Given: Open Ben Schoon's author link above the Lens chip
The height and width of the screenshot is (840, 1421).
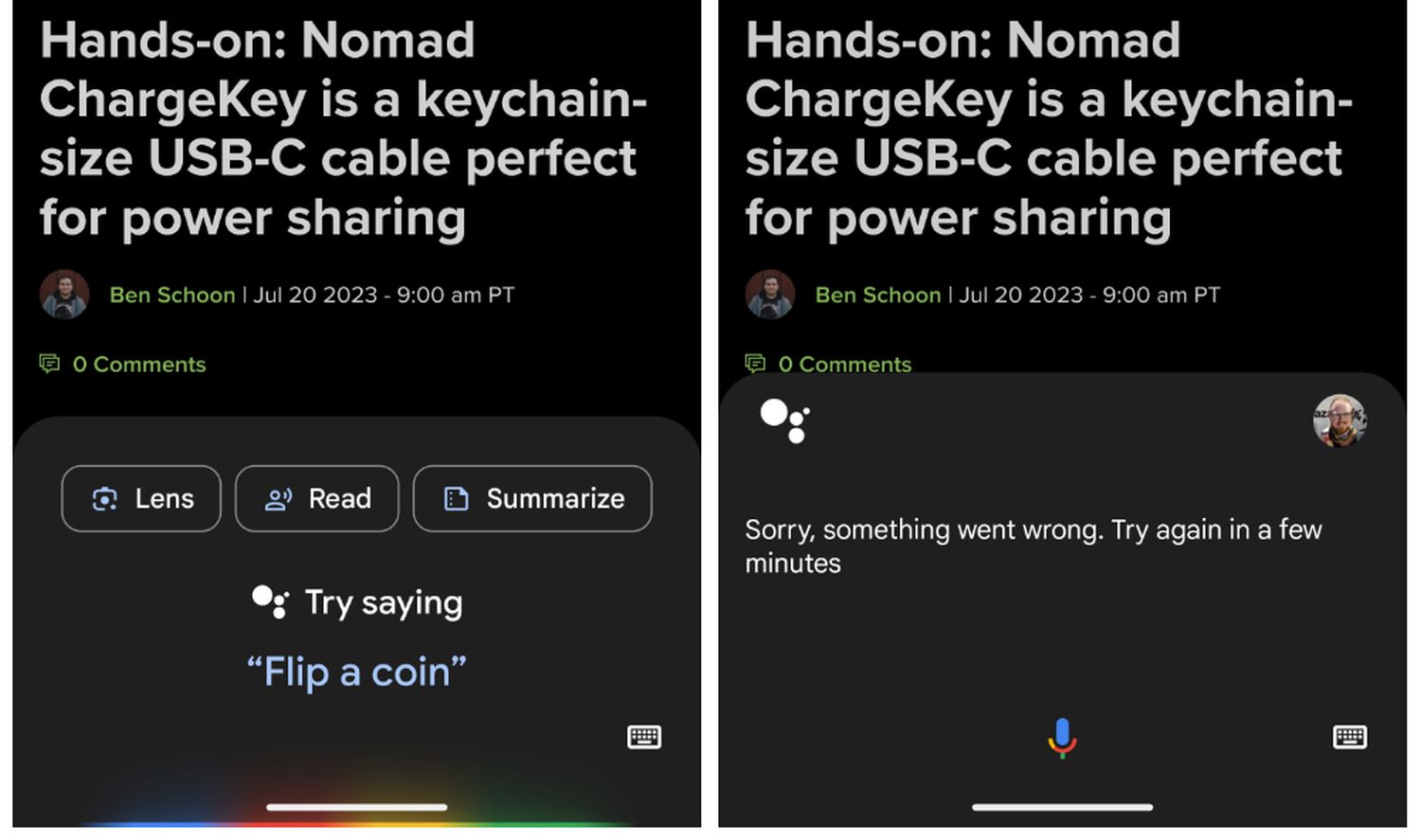Looking at the screenshot, I should pos(172,295).
